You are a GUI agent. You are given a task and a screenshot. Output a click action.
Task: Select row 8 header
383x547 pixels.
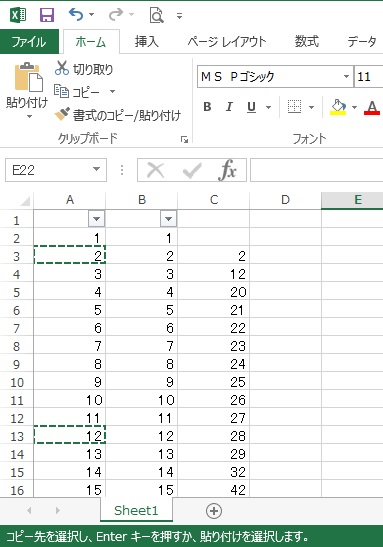16,346
